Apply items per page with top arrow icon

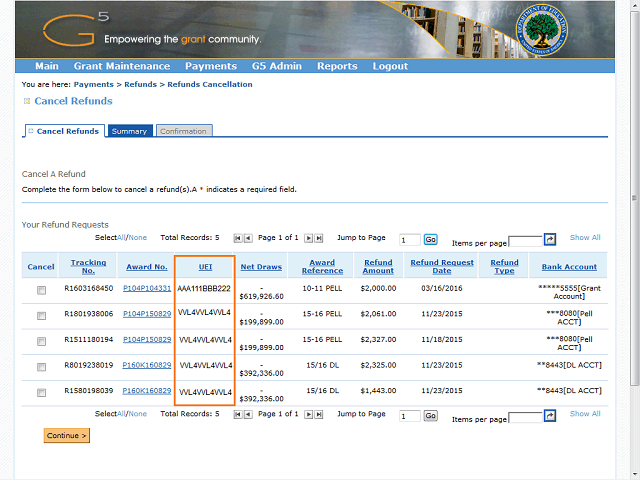[549, 240]
